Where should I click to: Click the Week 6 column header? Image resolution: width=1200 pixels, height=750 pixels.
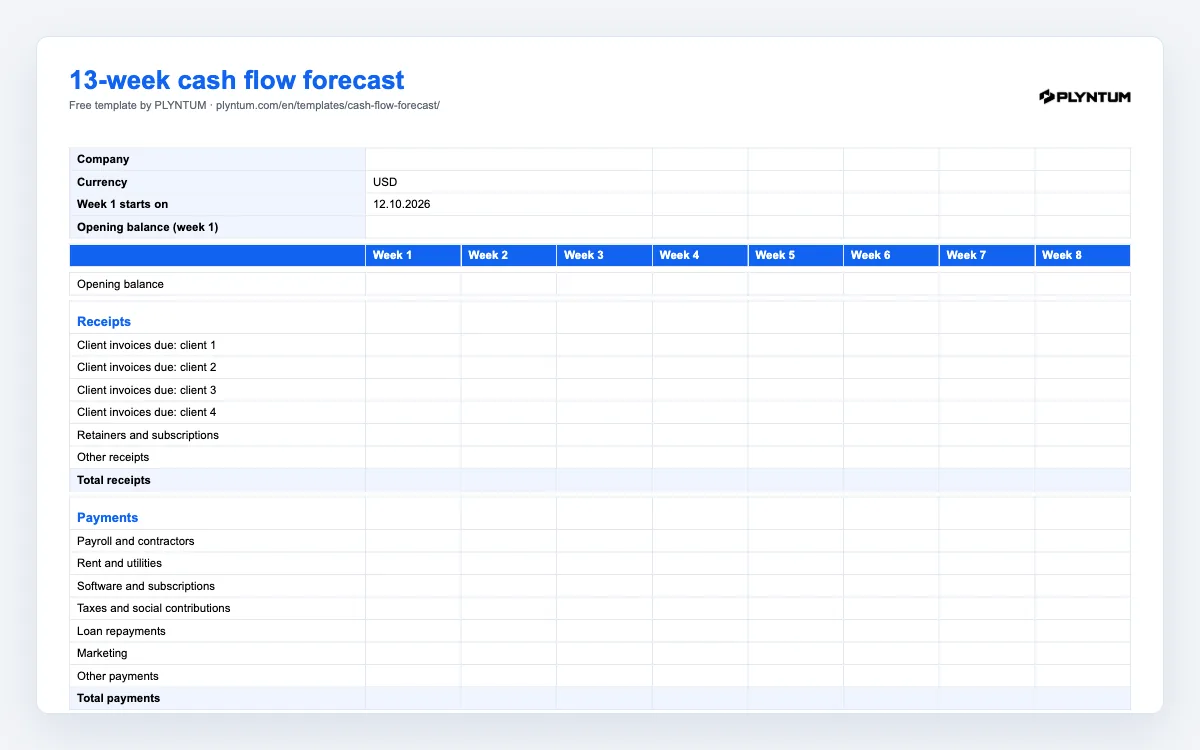point(891,255)
